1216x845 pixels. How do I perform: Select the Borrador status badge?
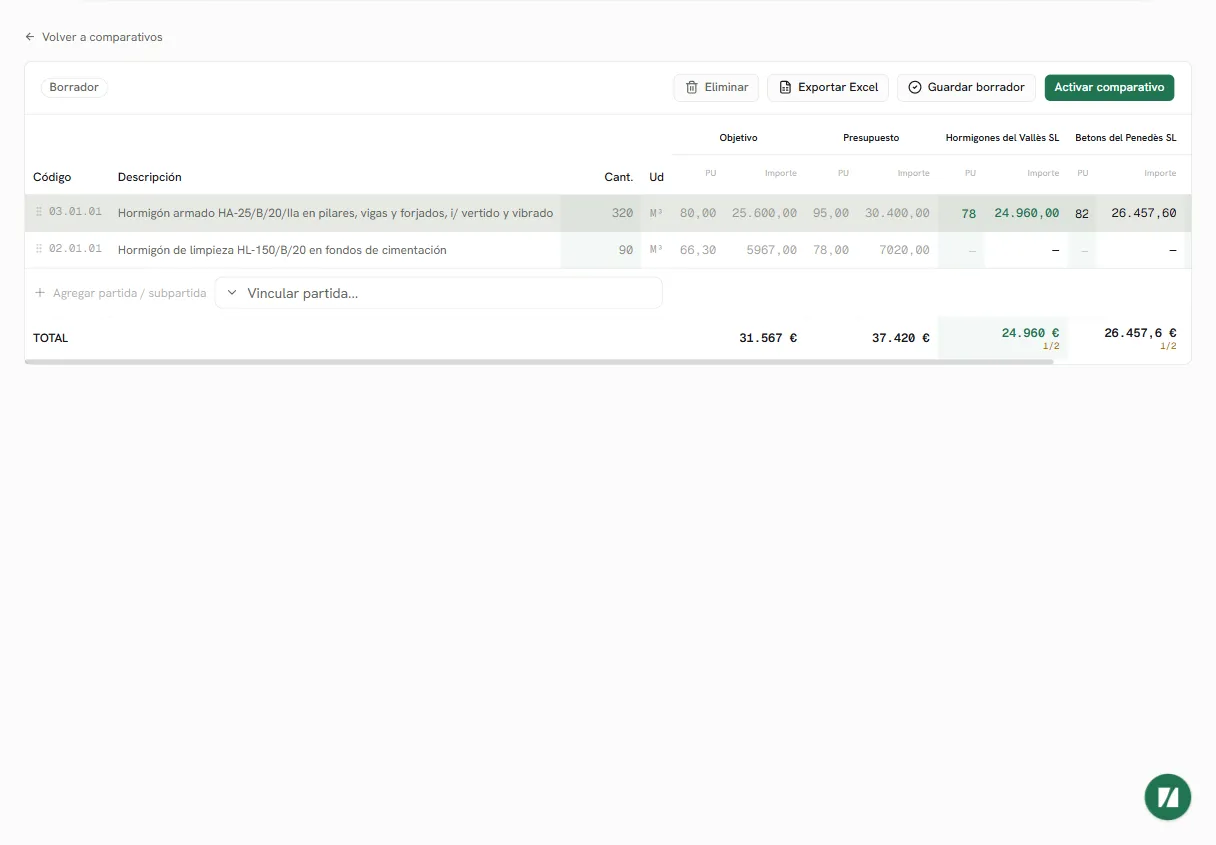(74, 88)
